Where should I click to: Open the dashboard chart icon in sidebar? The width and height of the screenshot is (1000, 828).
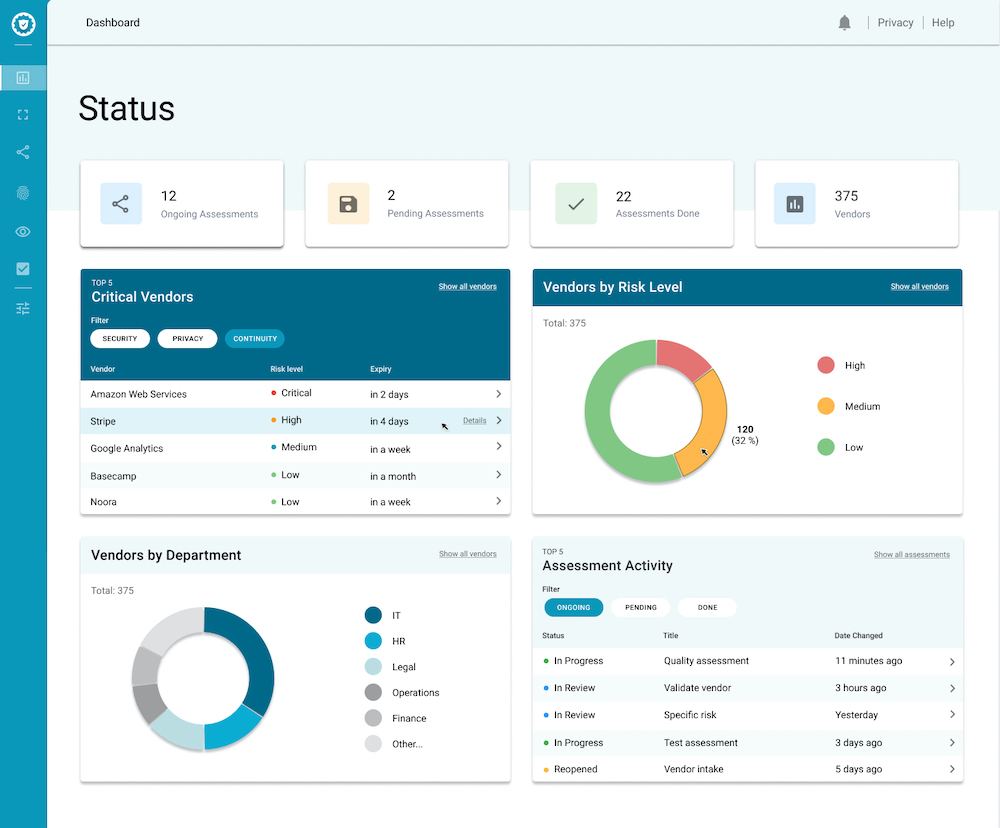(x=23, y=78)
